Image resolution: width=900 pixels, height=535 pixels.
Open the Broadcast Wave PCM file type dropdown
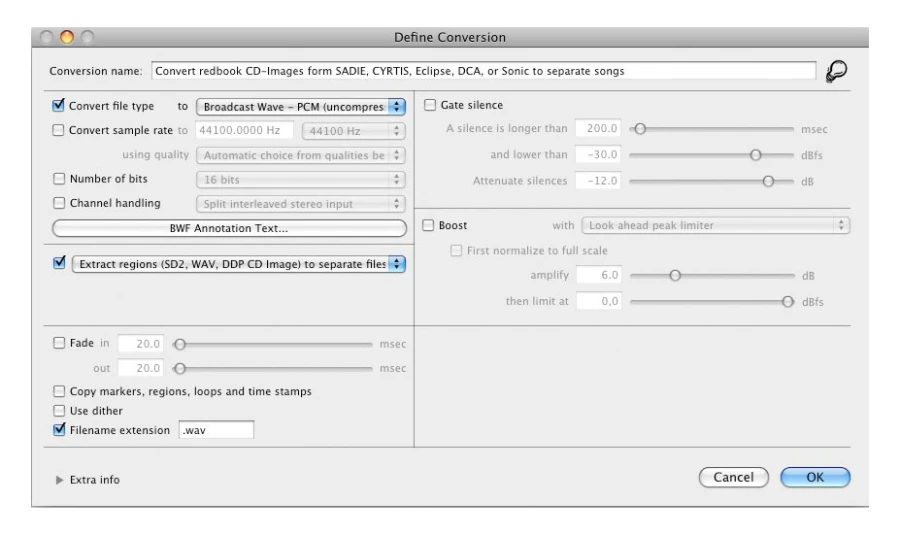(x=301, y=107)
